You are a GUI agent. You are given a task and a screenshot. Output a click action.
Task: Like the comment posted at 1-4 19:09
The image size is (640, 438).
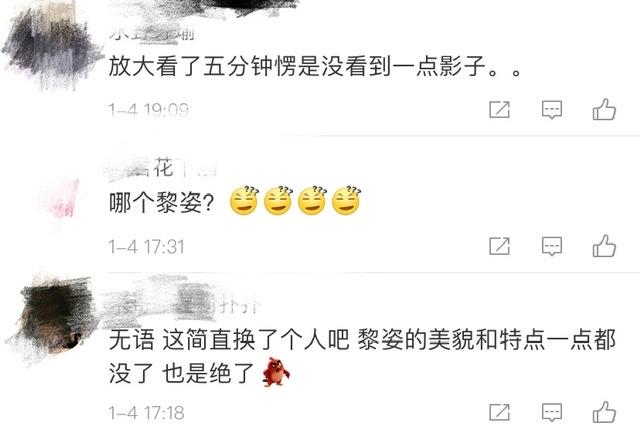click(604, 109)
